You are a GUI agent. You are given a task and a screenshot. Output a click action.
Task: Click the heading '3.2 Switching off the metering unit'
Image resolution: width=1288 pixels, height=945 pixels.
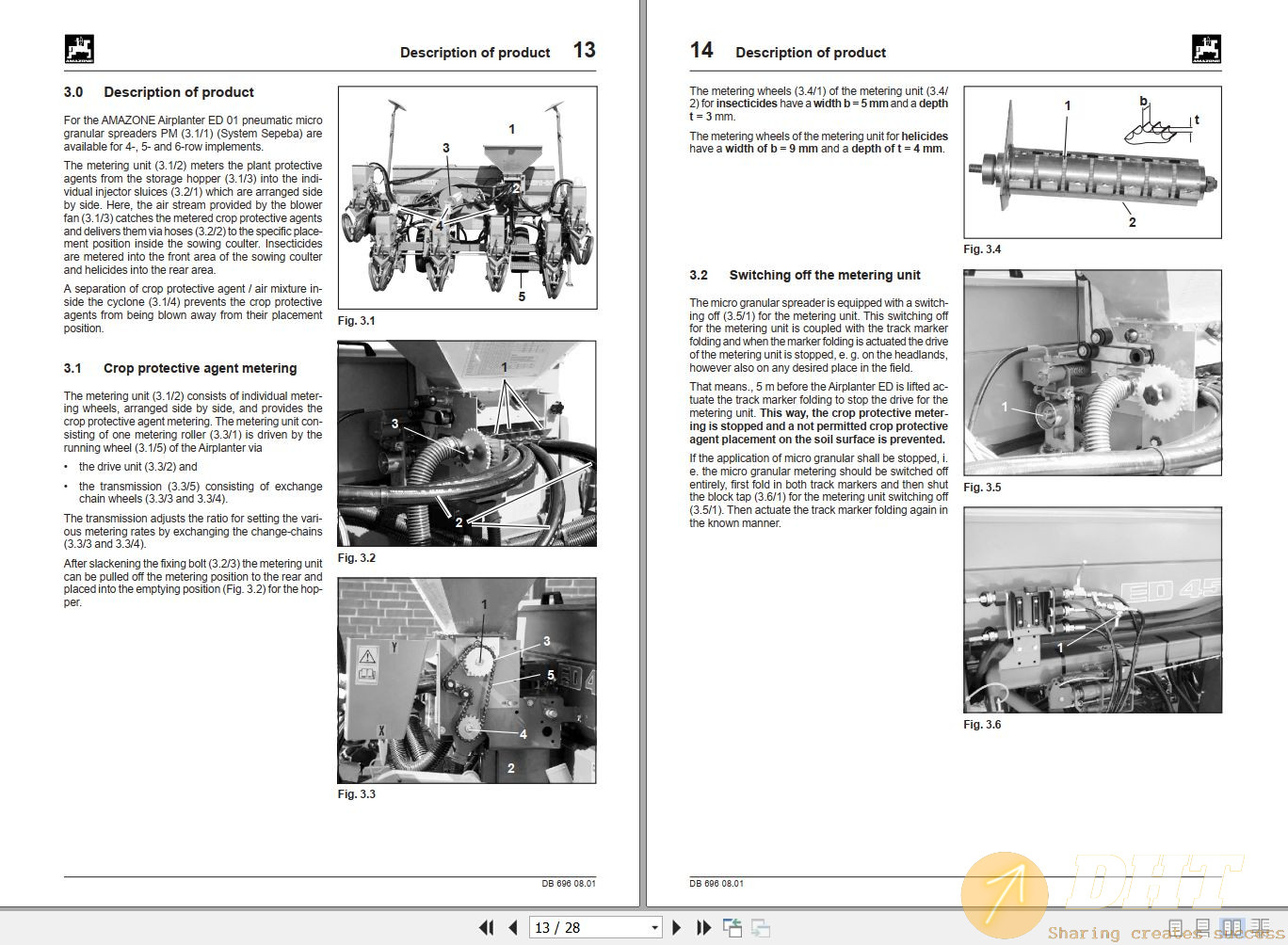pos(805,275)
